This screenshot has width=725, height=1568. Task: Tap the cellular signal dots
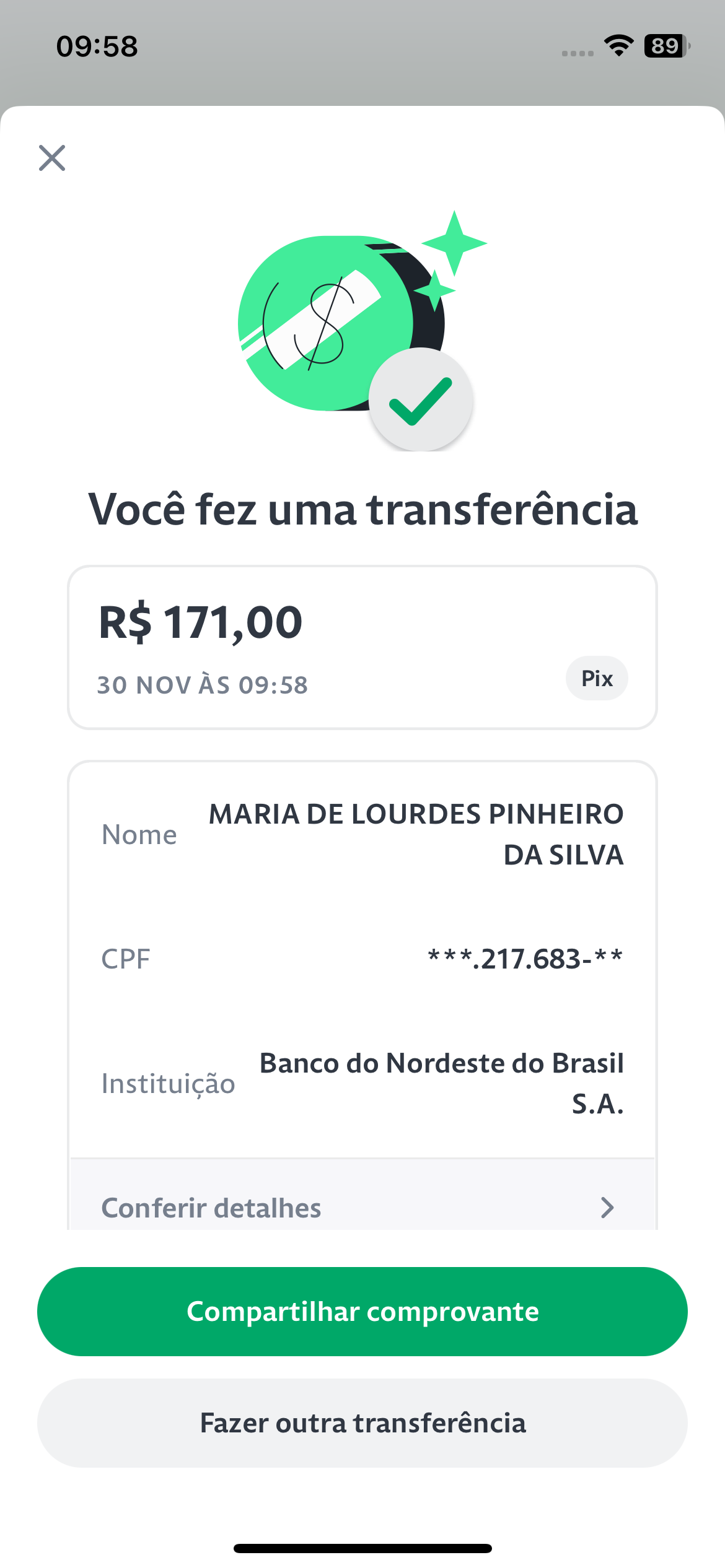pos(578,53)
